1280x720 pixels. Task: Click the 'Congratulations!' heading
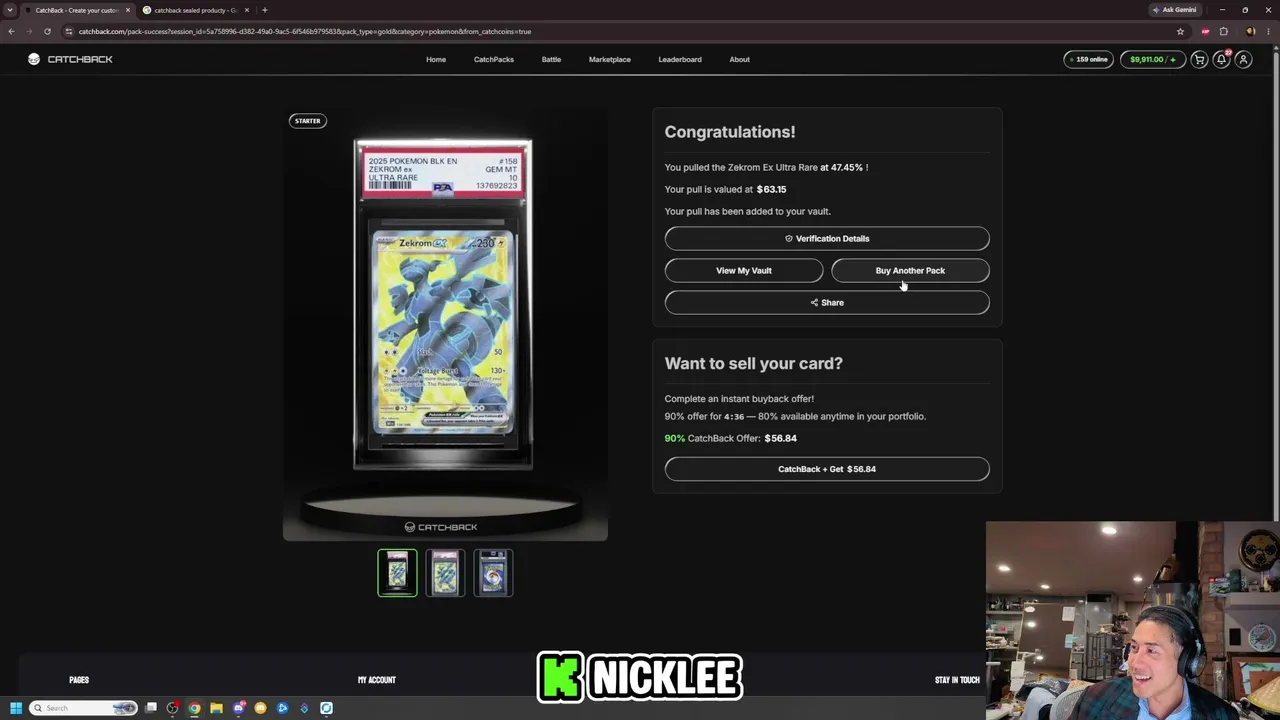coord(730,132)
